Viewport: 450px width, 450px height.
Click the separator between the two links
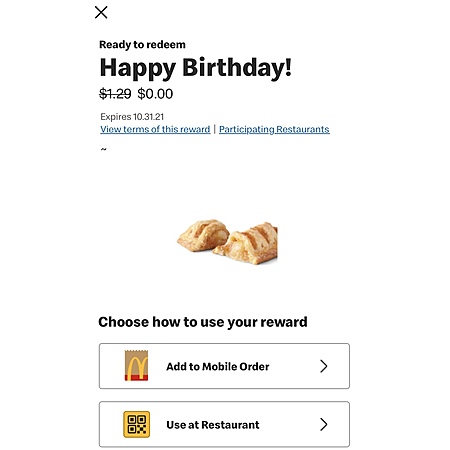(x=215, y=129)
